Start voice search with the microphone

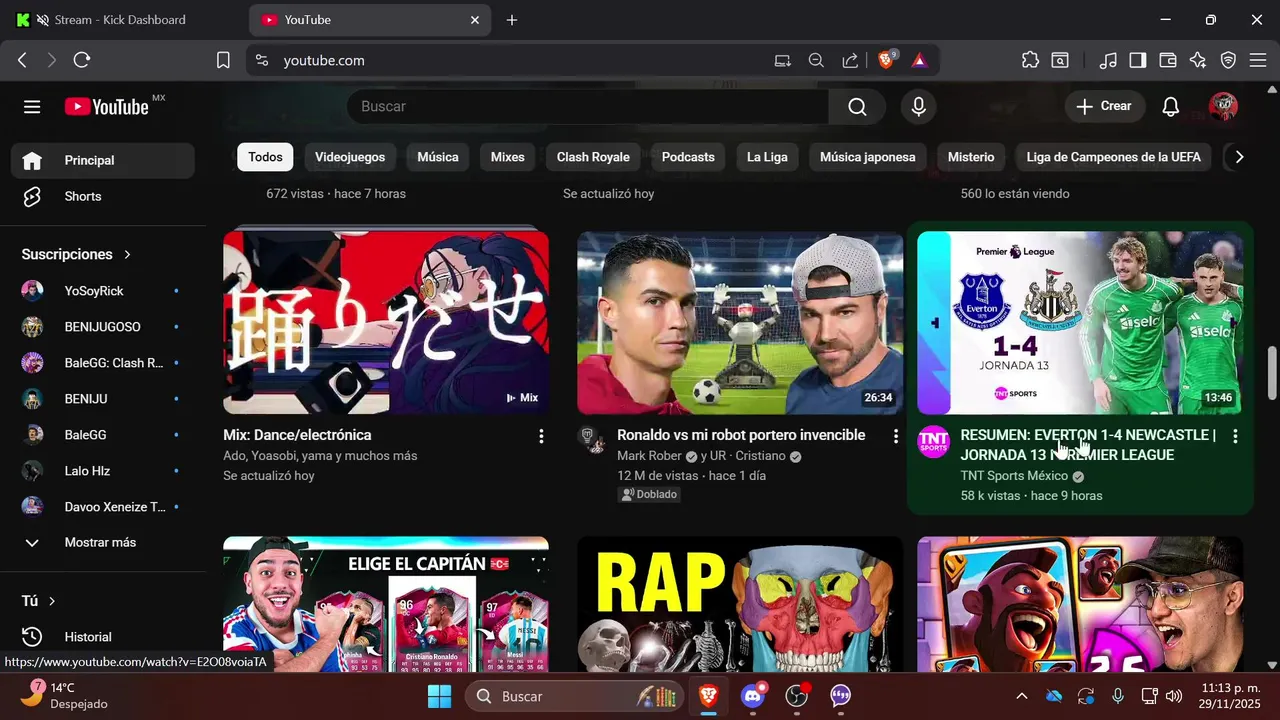tap(919, 107)
